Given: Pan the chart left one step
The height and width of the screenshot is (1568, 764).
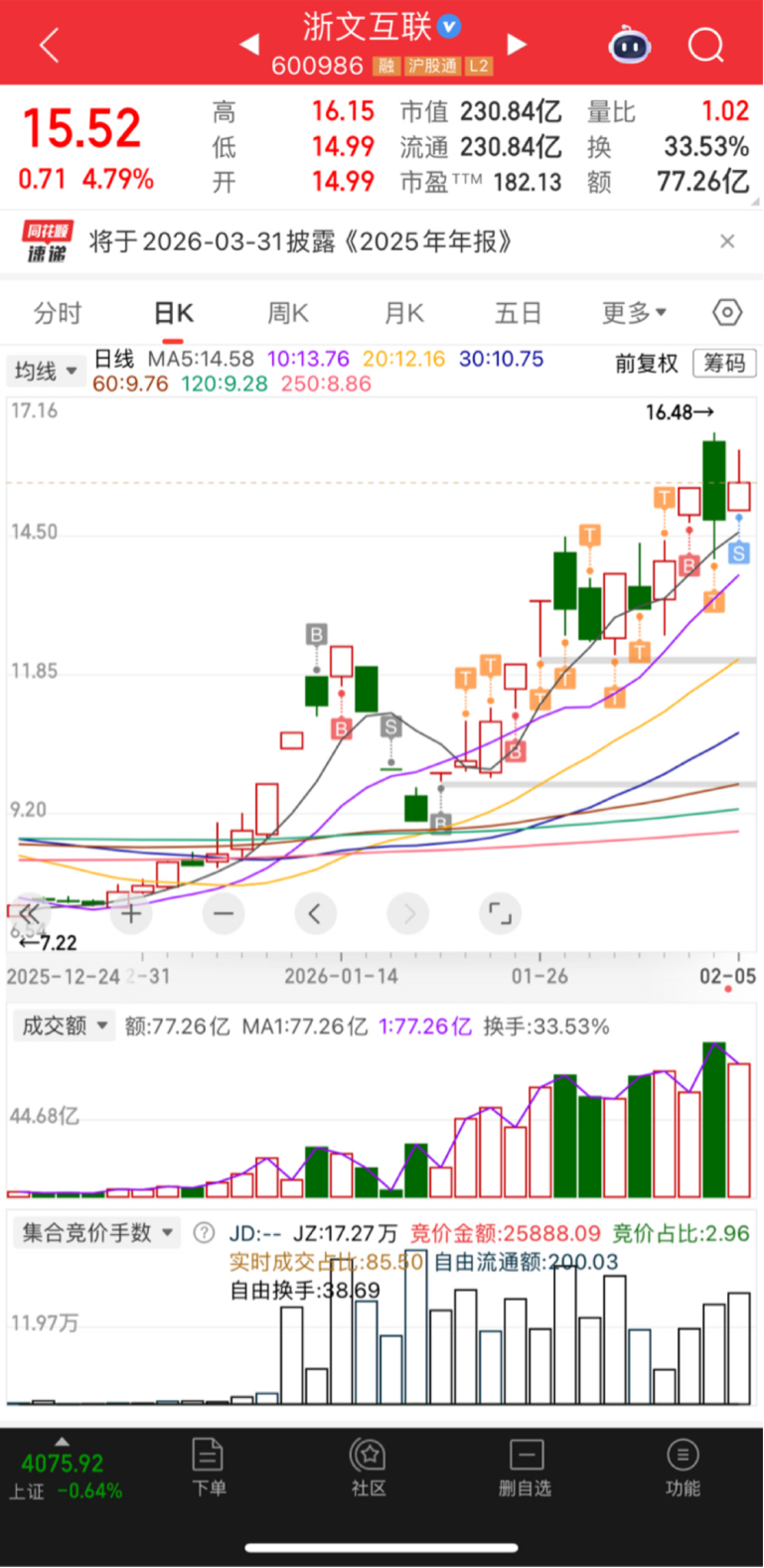Looking at the screenshot, I should (x=314, y=913).
